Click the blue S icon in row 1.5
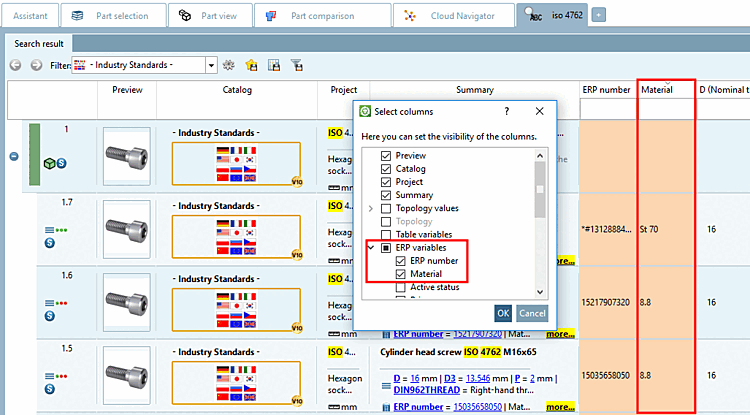The height and width of the screenshot is (415, 750). (x=50, y=389)
